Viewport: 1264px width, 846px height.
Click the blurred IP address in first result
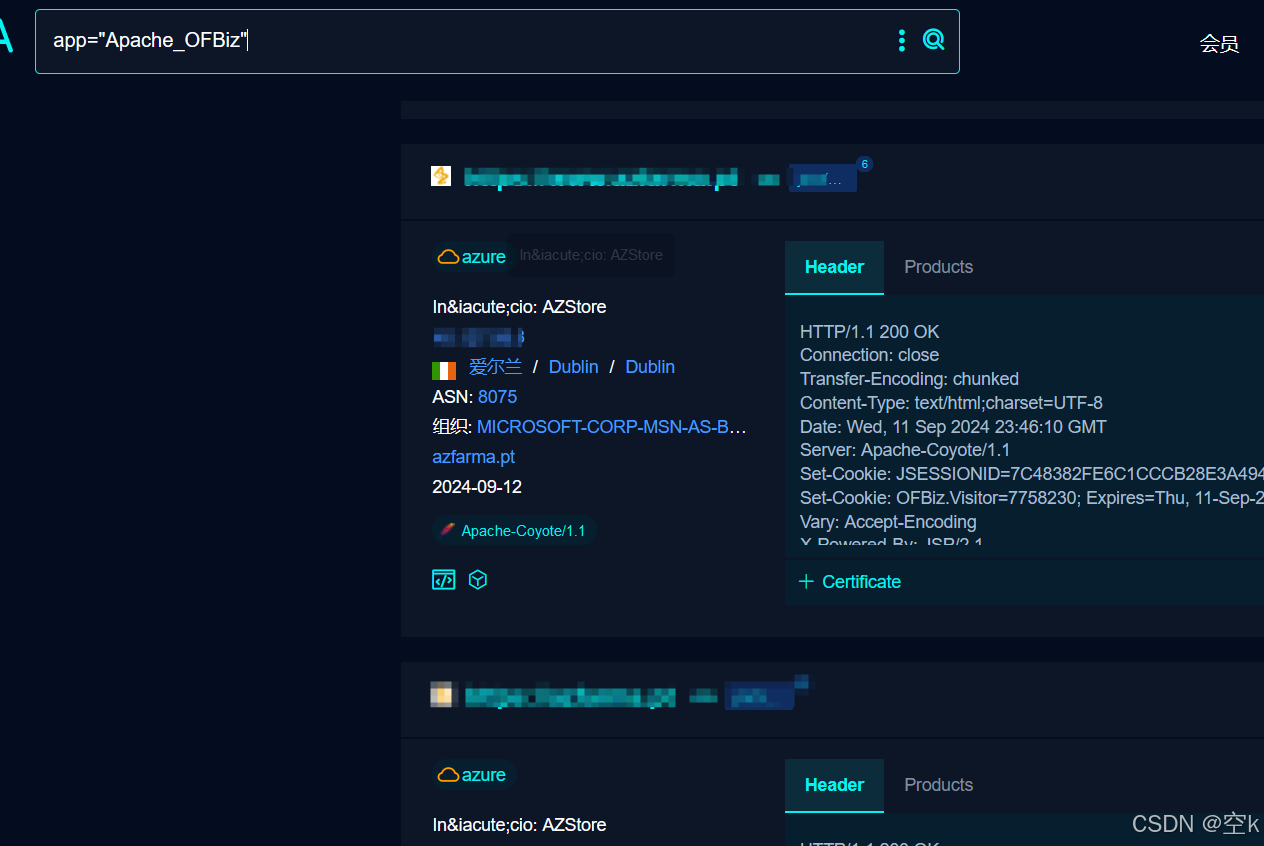[x=478, y=337]
